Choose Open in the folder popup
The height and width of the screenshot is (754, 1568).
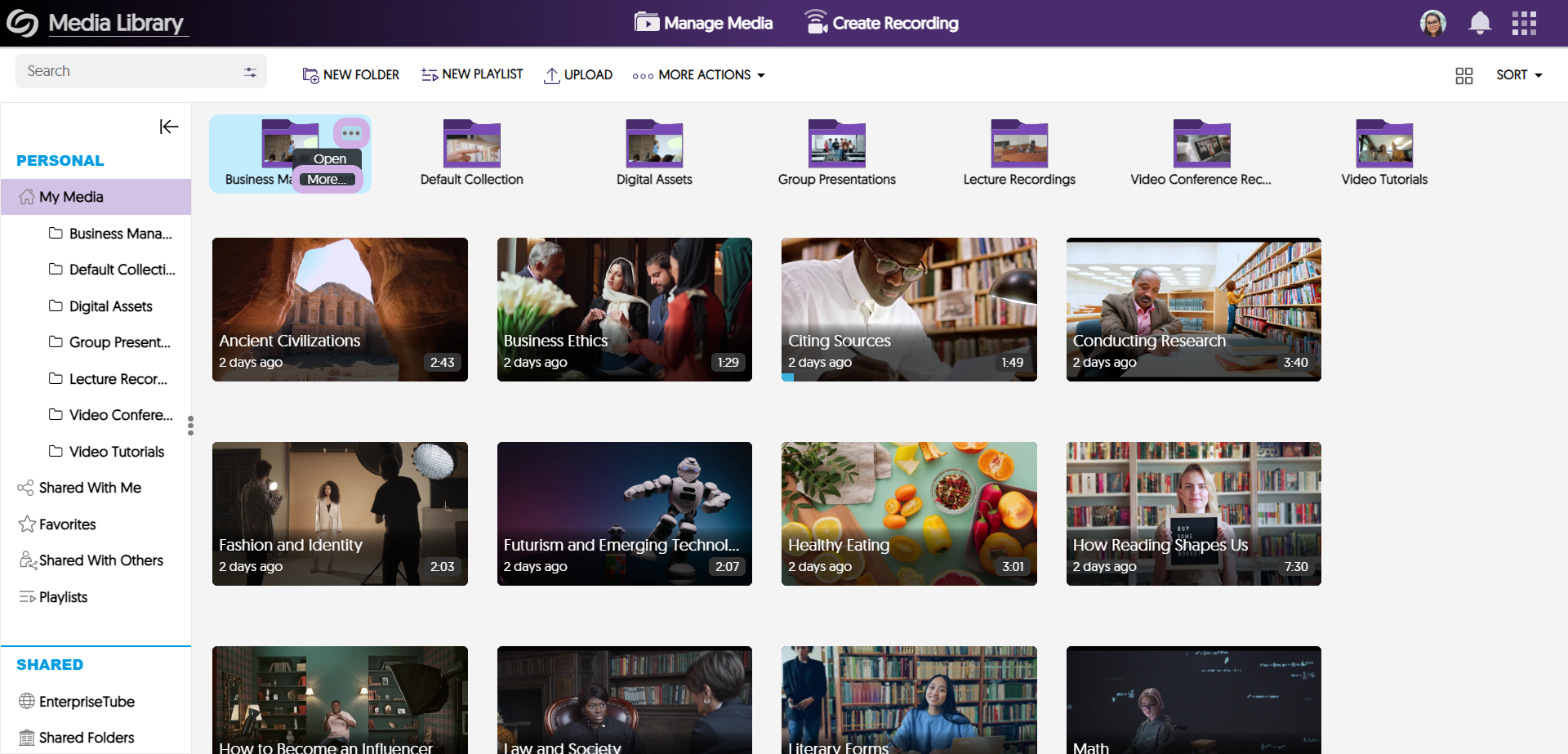point(329,158)
